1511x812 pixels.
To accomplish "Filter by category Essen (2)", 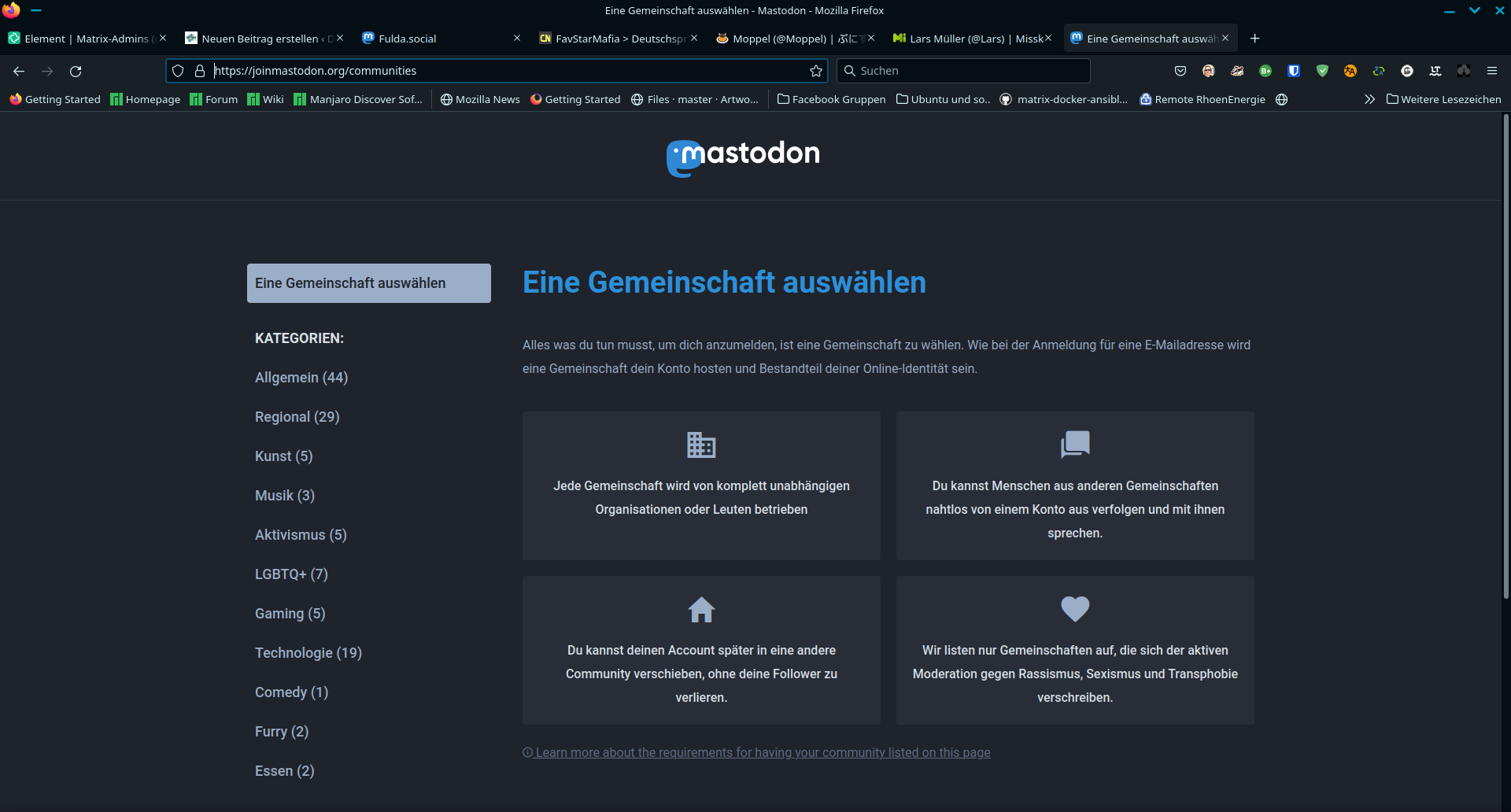I will click(285, 771).
